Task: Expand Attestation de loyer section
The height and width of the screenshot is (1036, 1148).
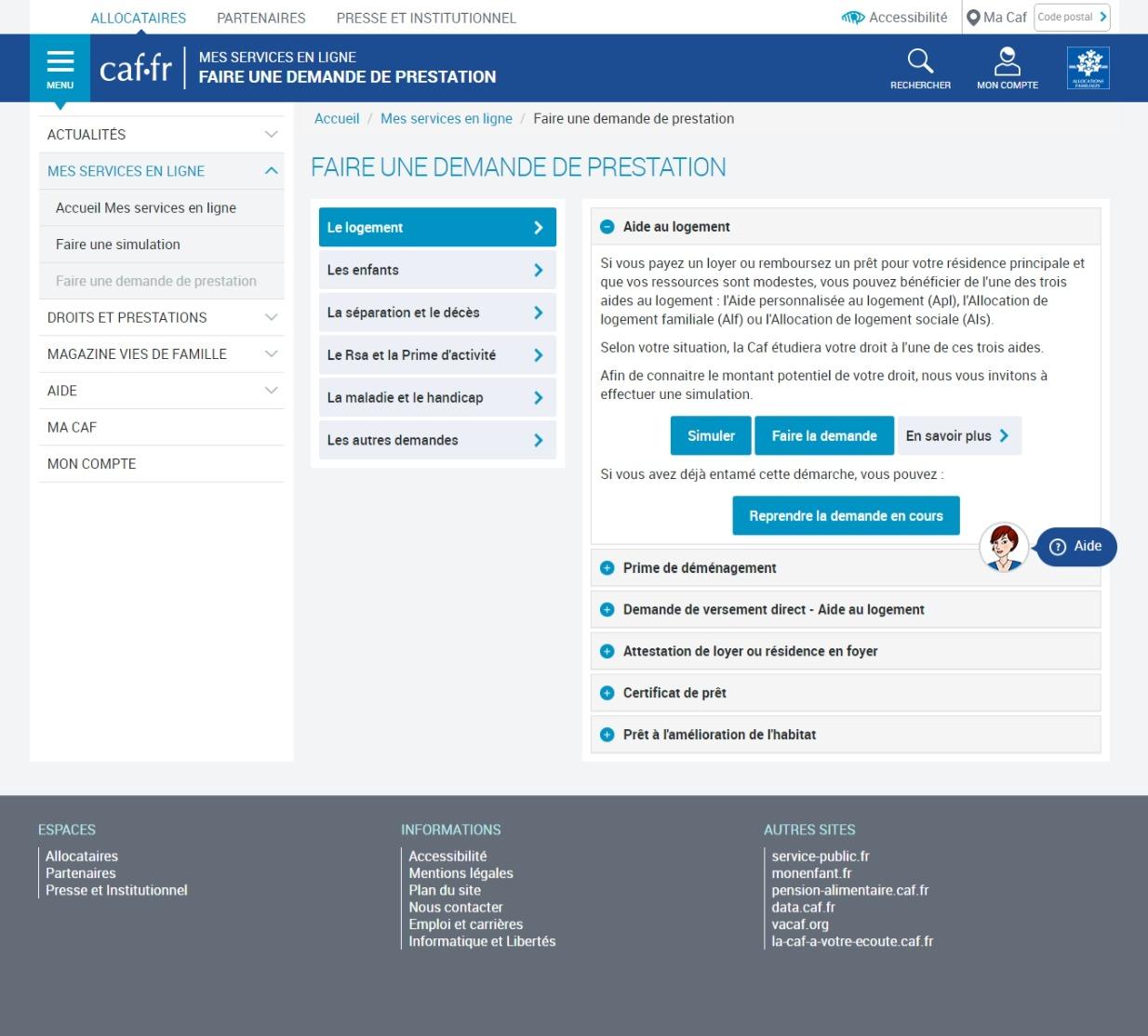Action: pyautogui.click(x=846, y=651)
